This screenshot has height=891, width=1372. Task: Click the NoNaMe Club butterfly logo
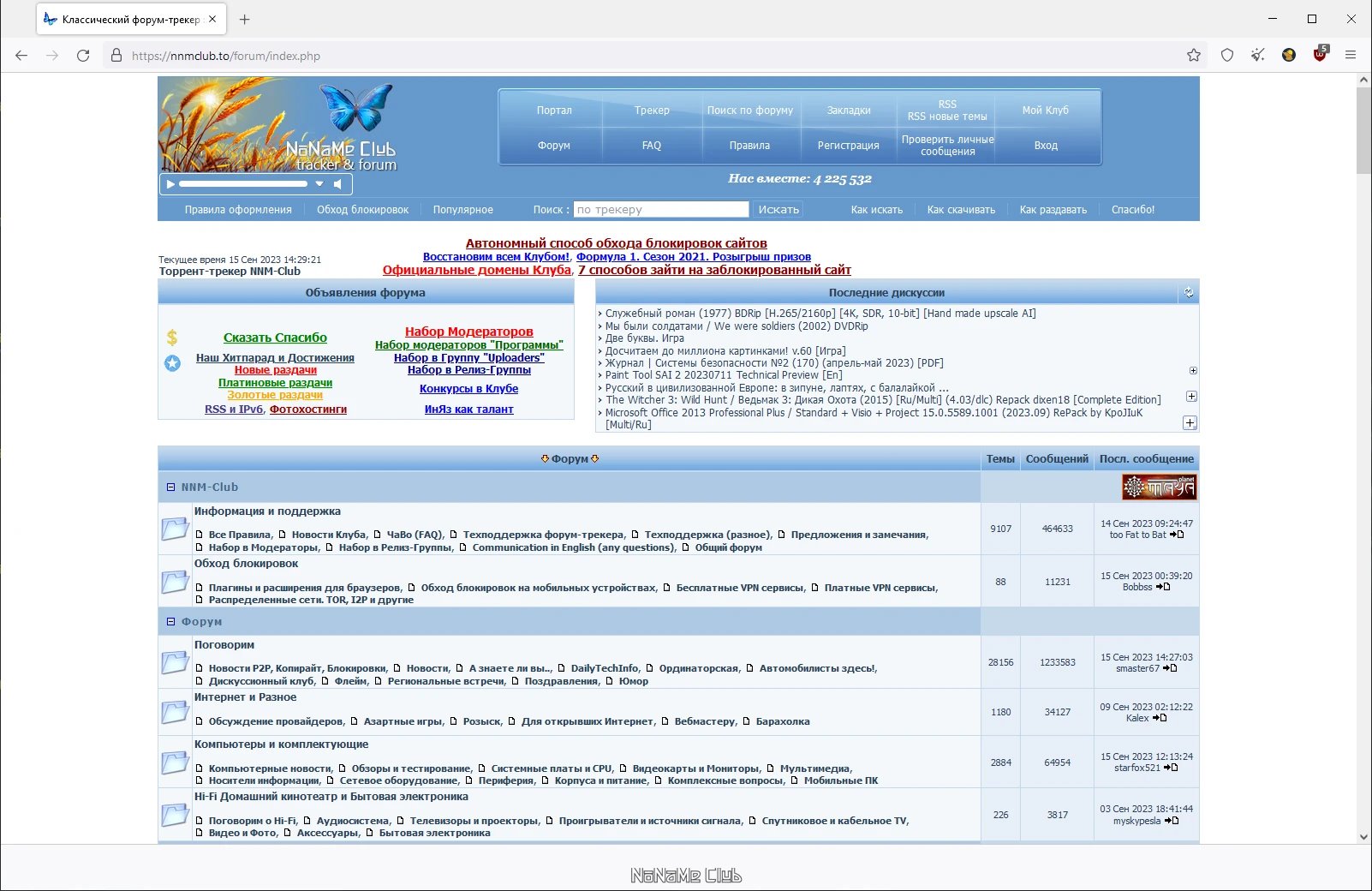tap(357, 106)
